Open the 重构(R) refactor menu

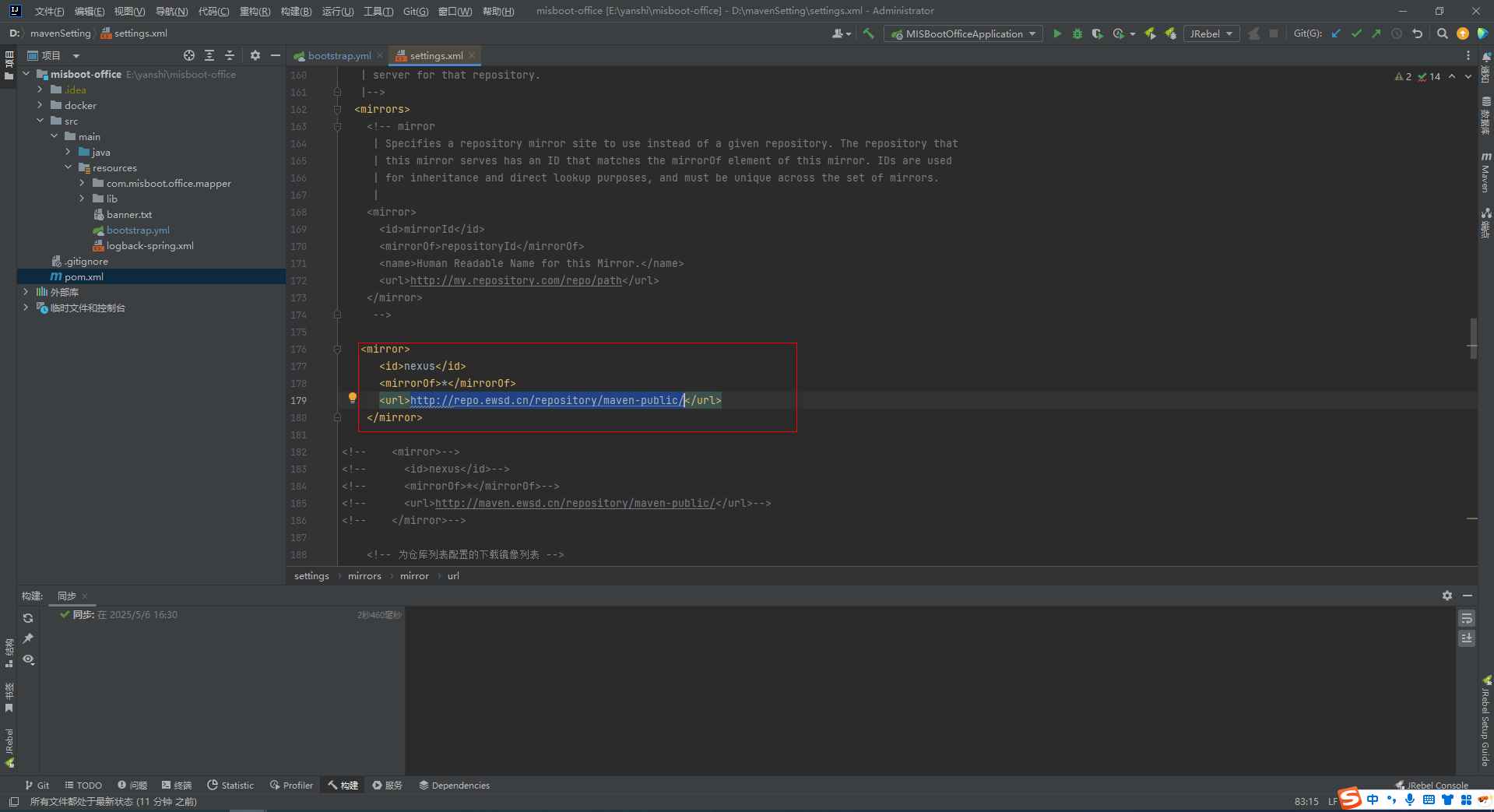[x=255, y=11]
